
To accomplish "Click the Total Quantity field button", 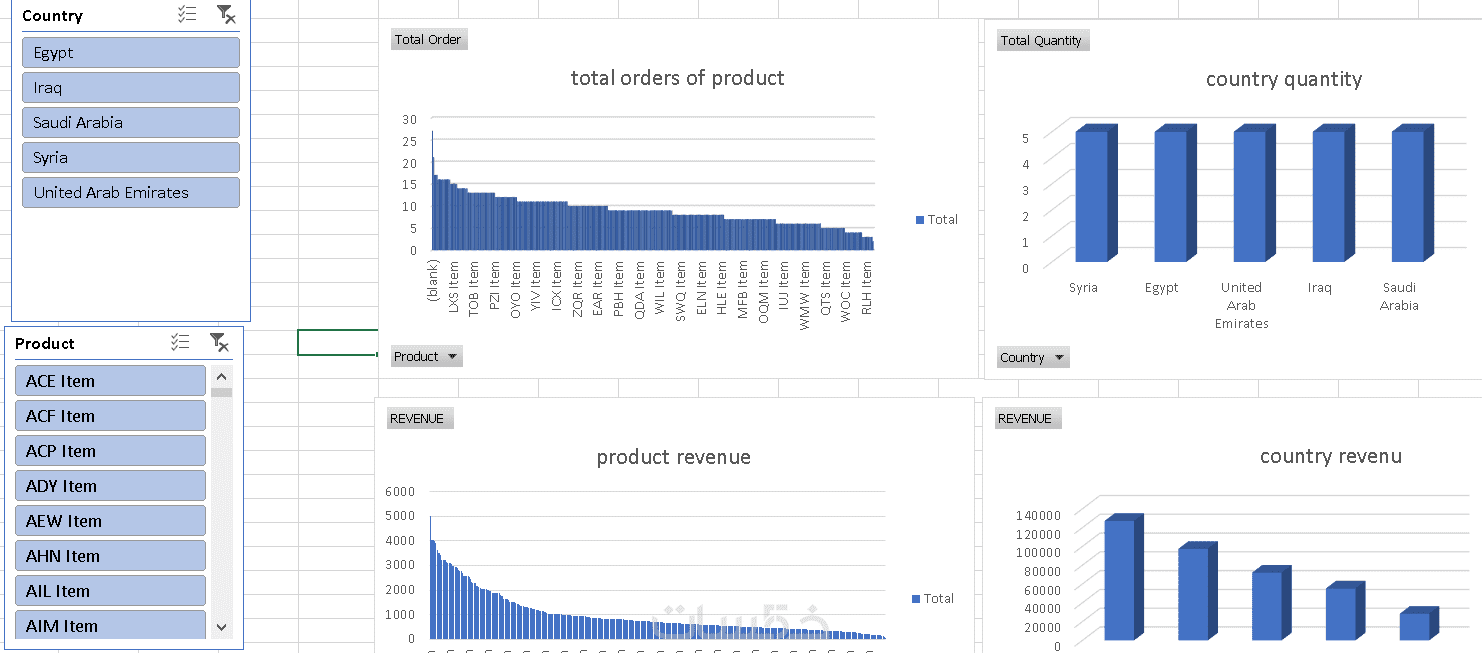I will pyautogui.click(x=1041, y=41).
